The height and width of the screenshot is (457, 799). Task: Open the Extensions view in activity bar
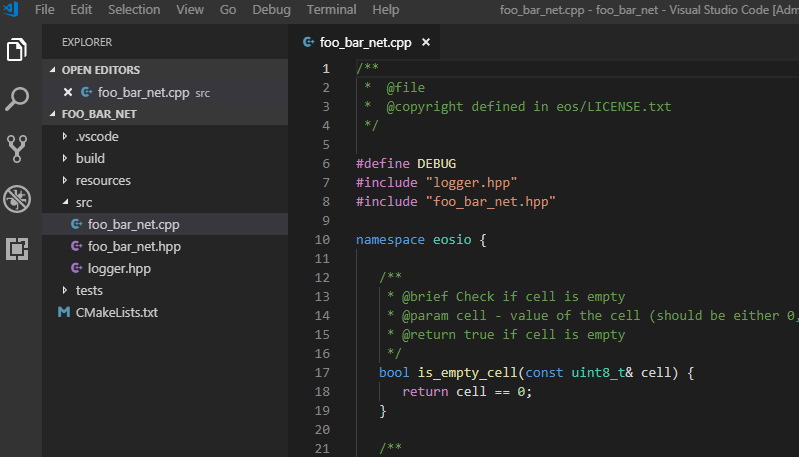point(17,249)
